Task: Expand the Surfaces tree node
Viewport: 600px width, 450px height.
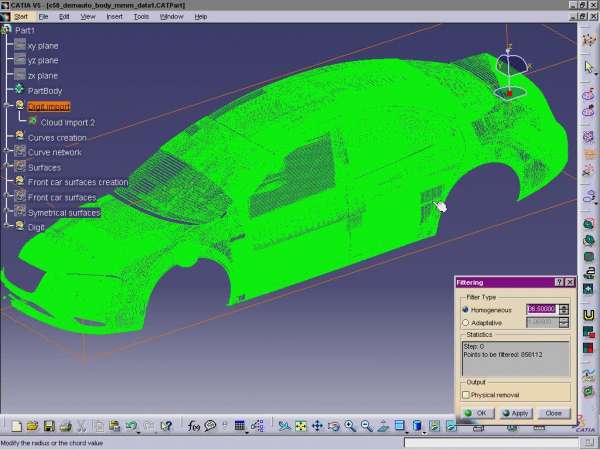Action: click(8, 167)
